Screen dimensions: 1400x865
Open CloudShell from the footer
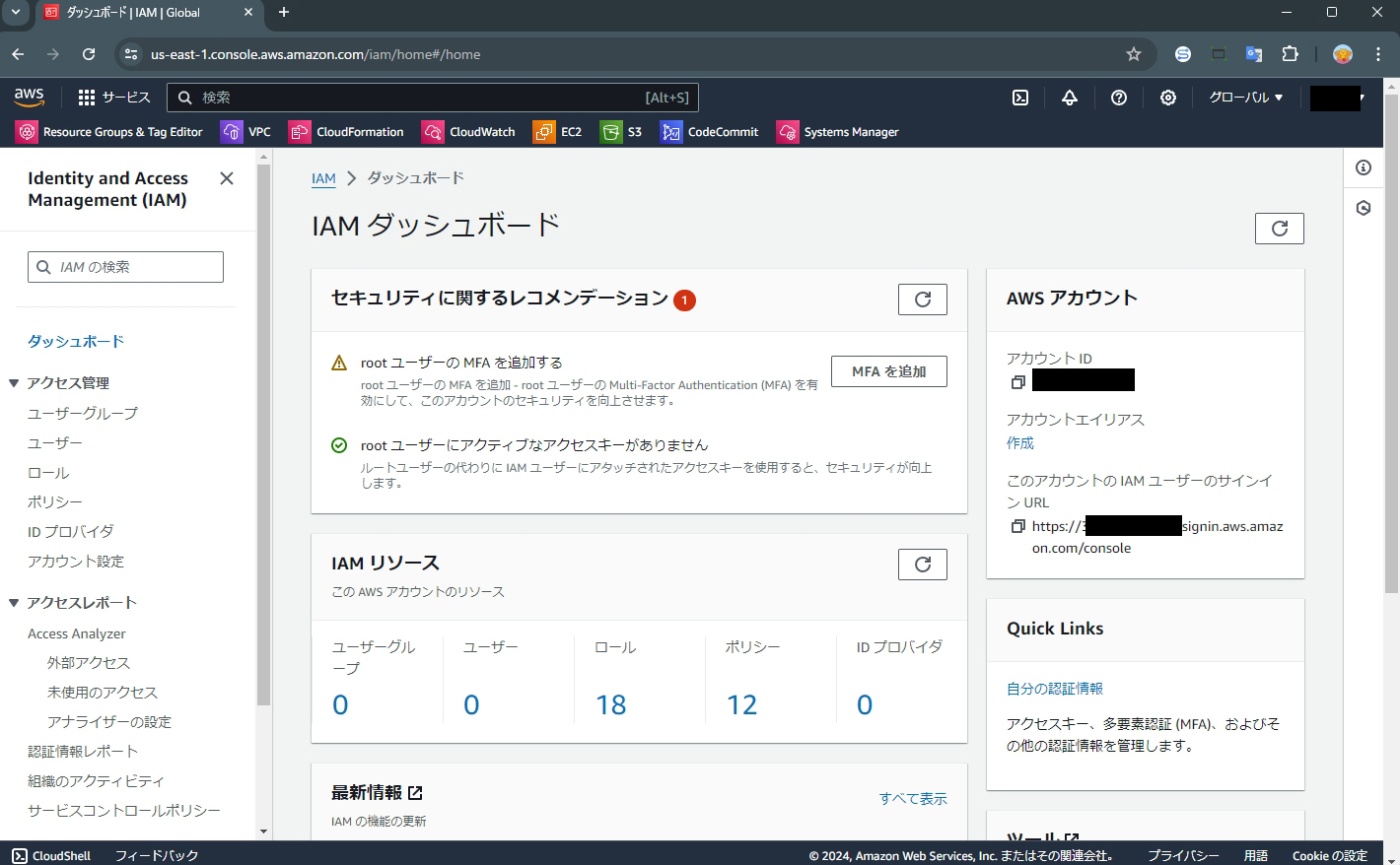tap(51, 855)
